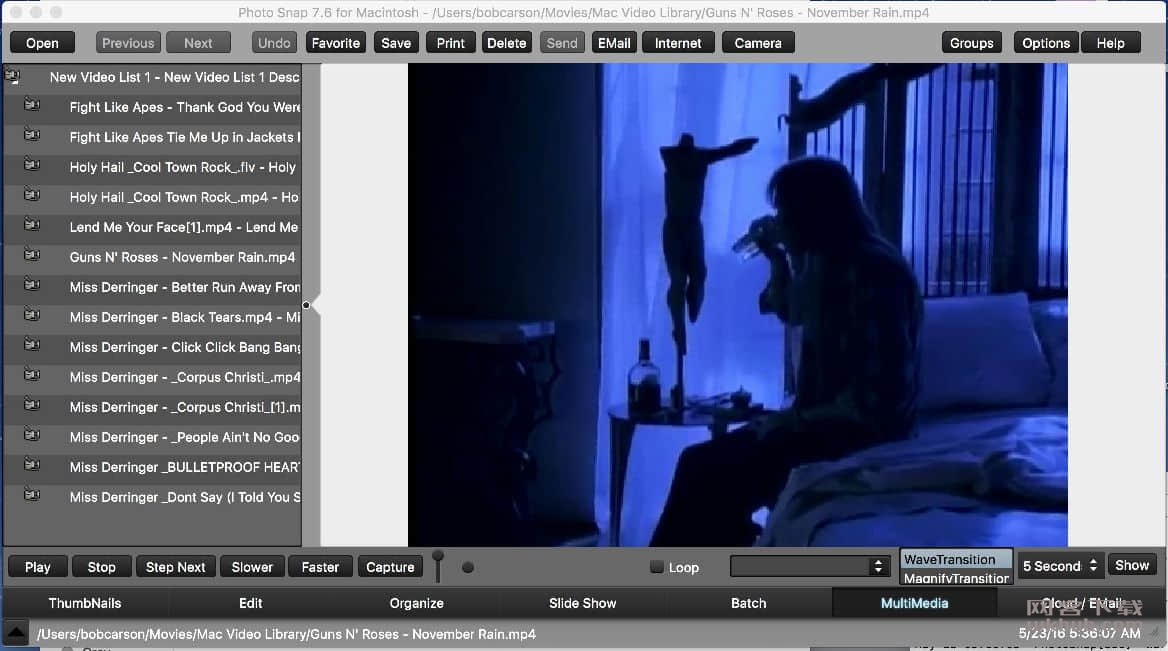Select New Video List 1 root row

(153, 77)
